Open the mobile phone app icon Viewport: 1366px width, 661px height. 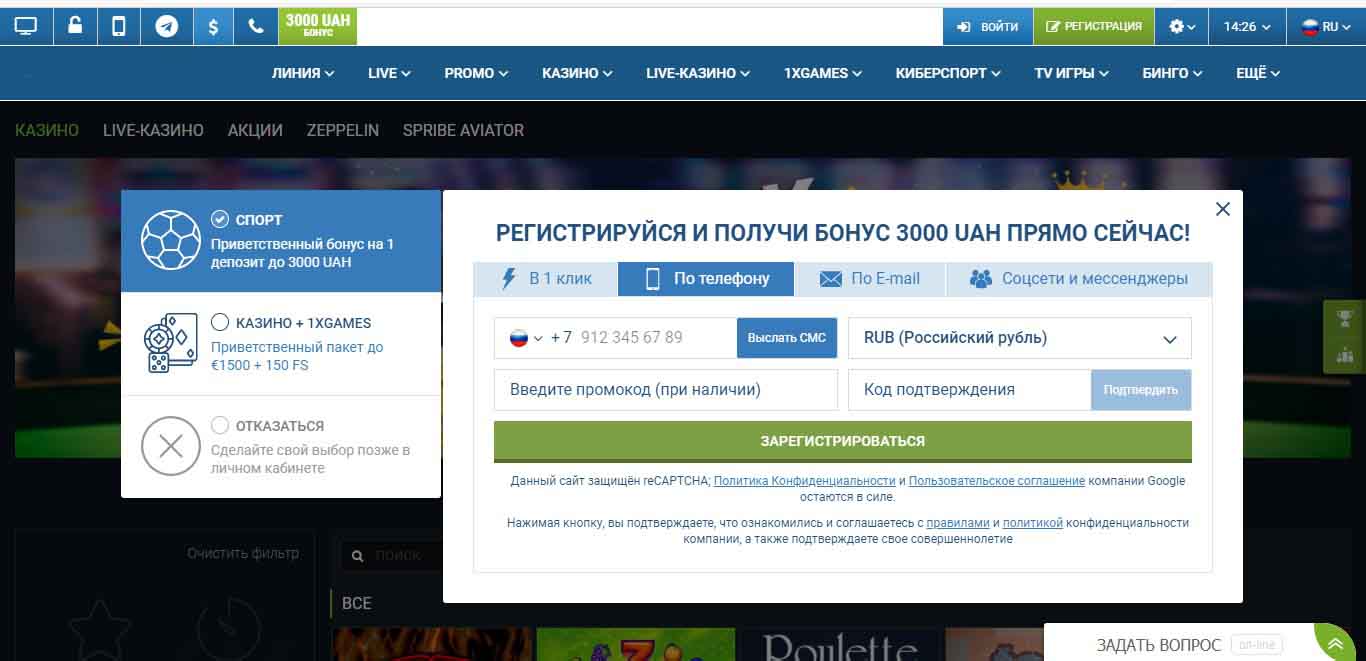pyautogui.click(x=119, y=27)
